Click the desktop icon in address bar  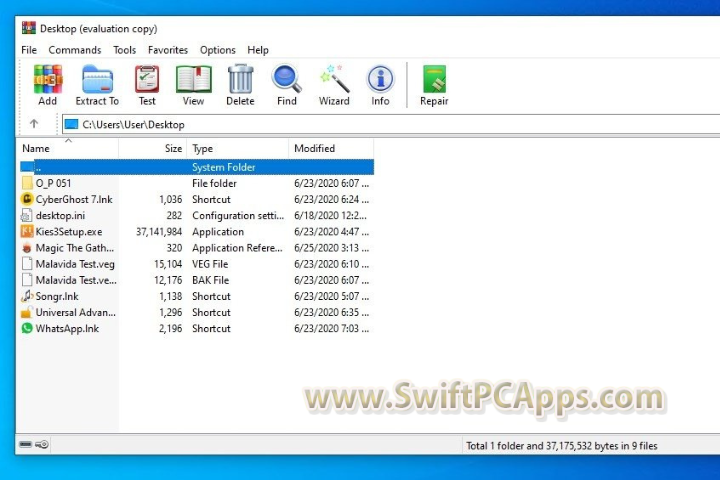click(x=71, y=124)
